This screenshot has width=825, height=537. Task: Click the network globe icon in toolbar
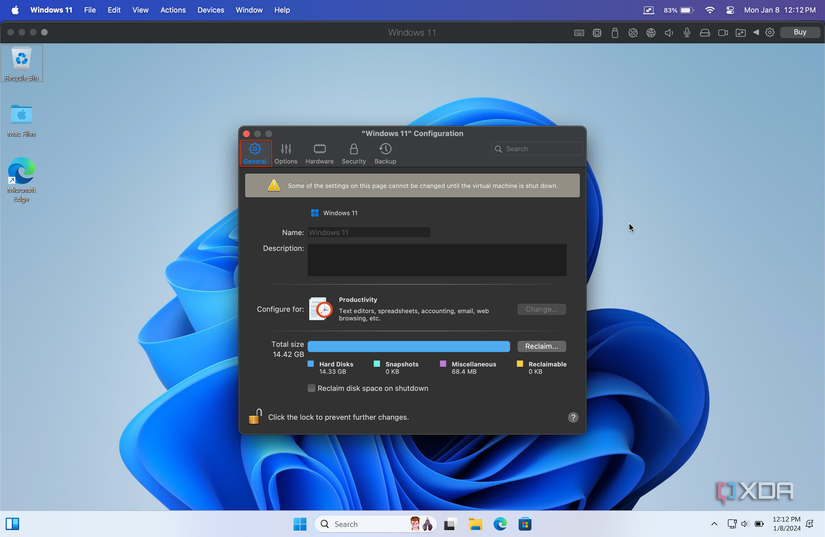[x=651, y=33]
